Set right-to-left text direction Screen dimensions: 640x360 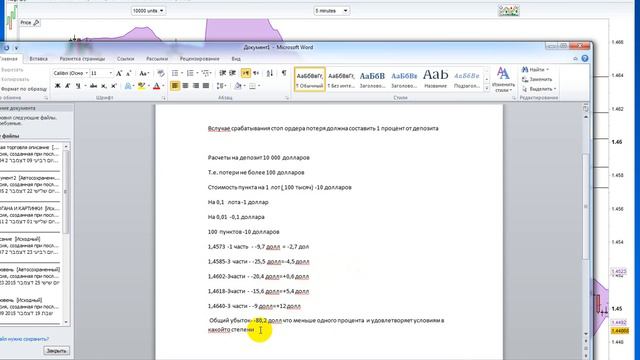coord(256,73)
